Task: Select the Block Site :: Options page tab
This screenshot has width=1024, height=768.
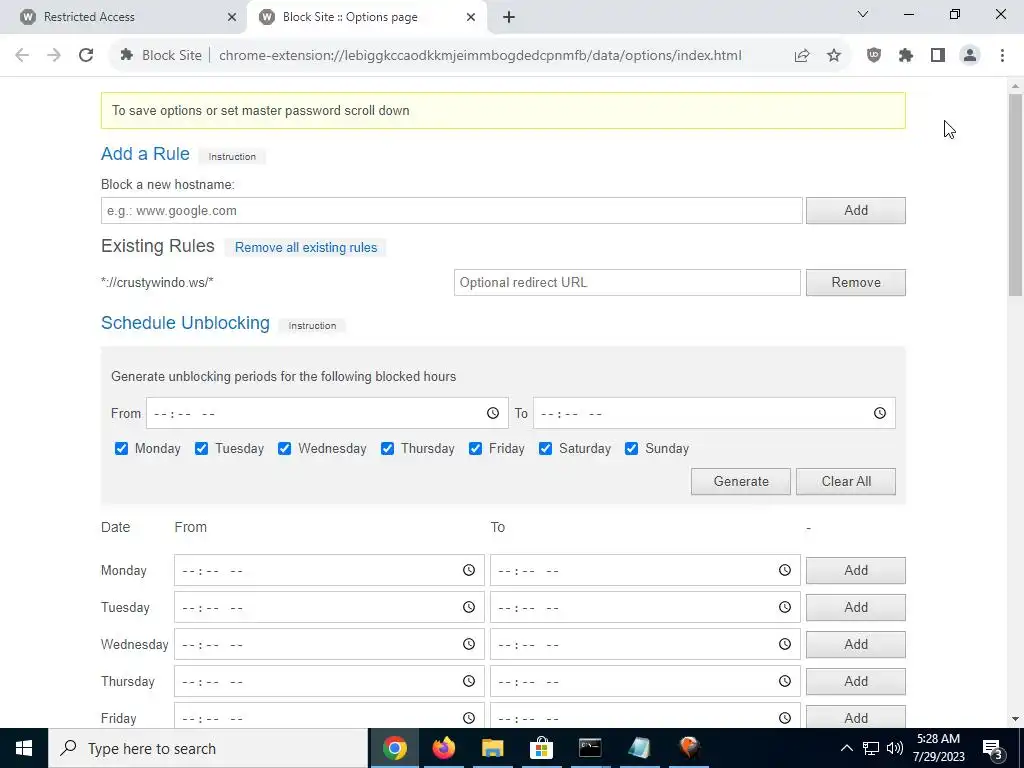Action: click(x=366, y=17)
